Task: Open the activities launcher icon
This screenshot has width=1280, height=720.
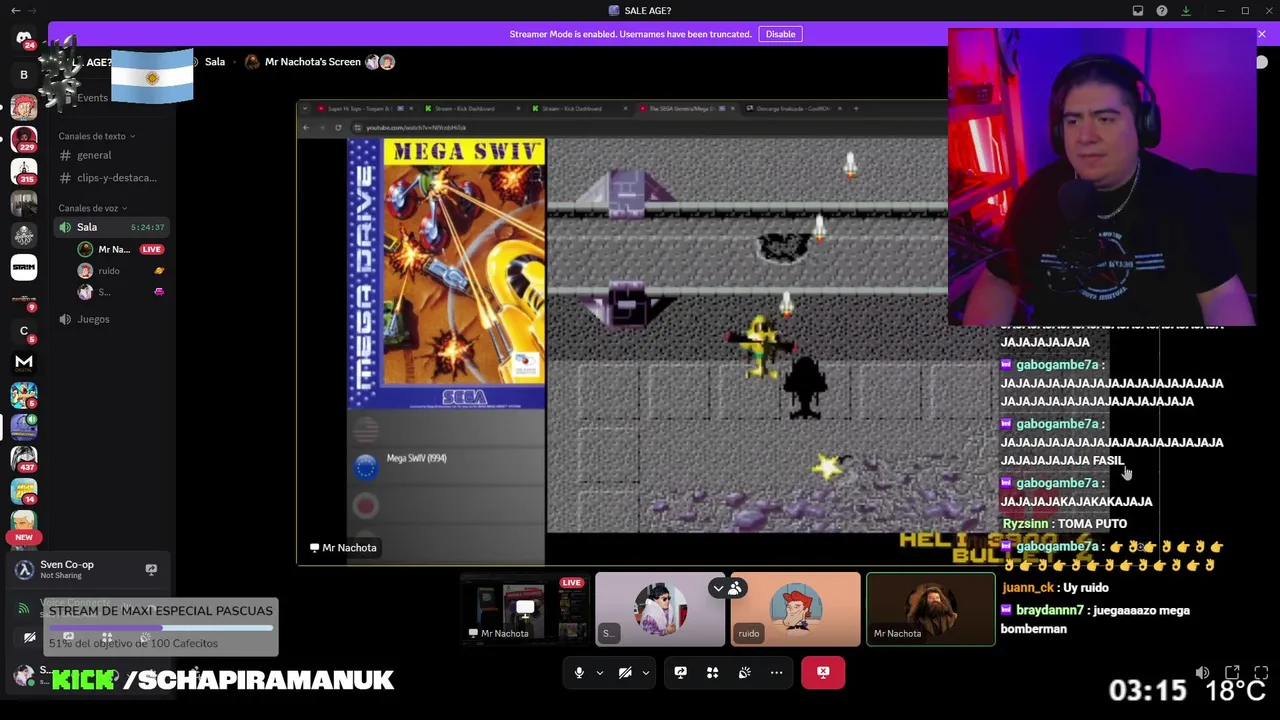Action: [712, 673]
